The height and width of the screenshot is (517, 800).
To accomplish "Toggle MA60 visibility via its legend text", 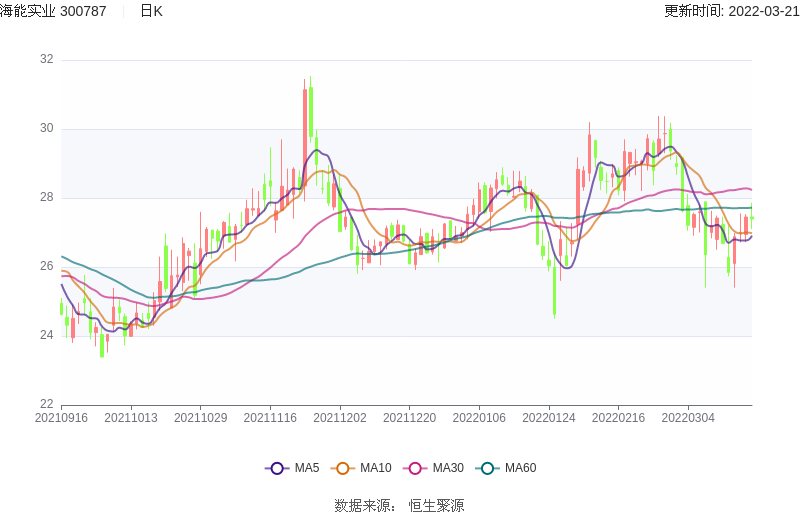I will click(x=520, y=468).
